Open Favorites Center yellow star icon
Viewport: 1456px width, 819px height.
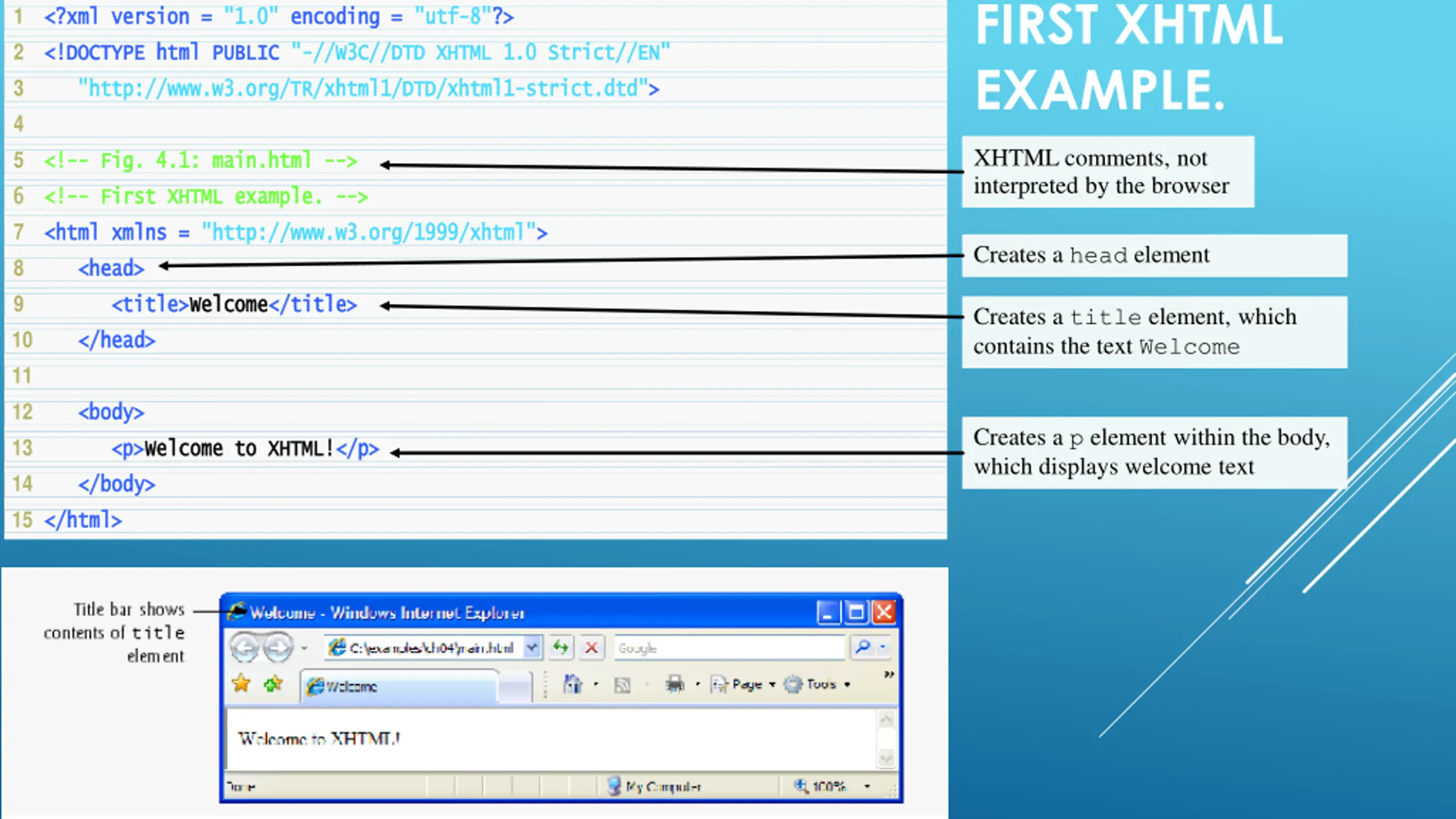241,683
